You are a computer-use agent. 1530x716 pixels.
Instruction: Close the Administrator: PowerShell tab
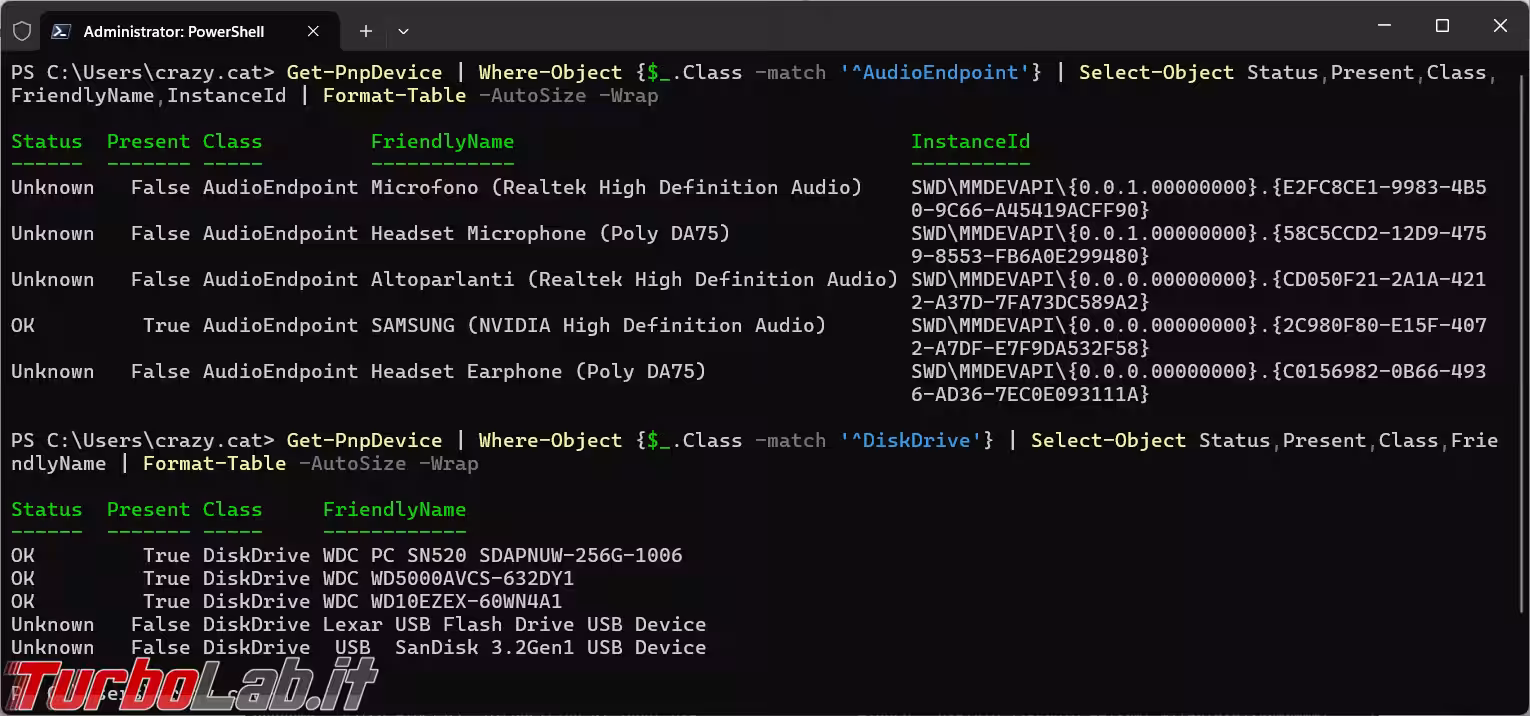point(313,31)
